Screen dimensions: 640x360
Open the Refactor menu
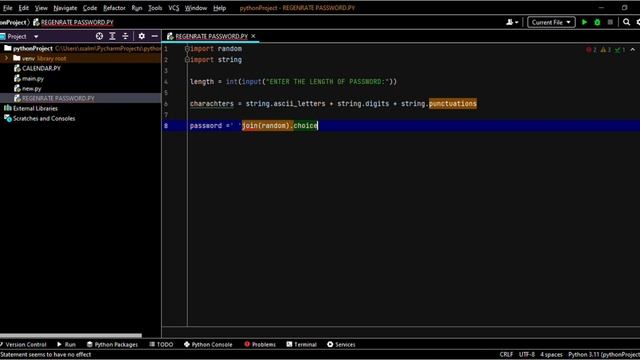[114, 8]
